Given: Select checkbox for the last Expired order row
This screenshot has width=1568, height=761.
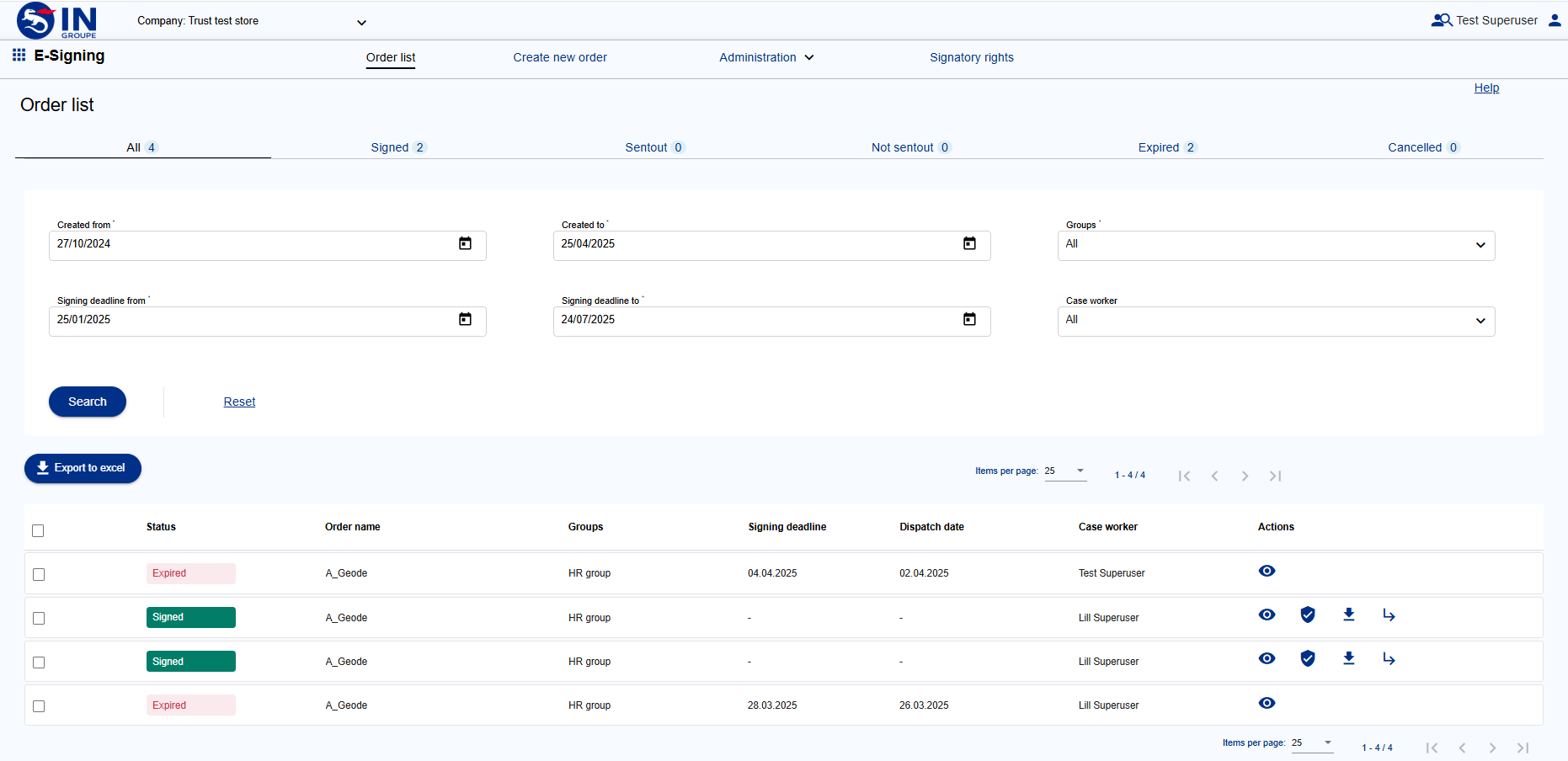Looking at the screenshot, I should tap(39, 707).
